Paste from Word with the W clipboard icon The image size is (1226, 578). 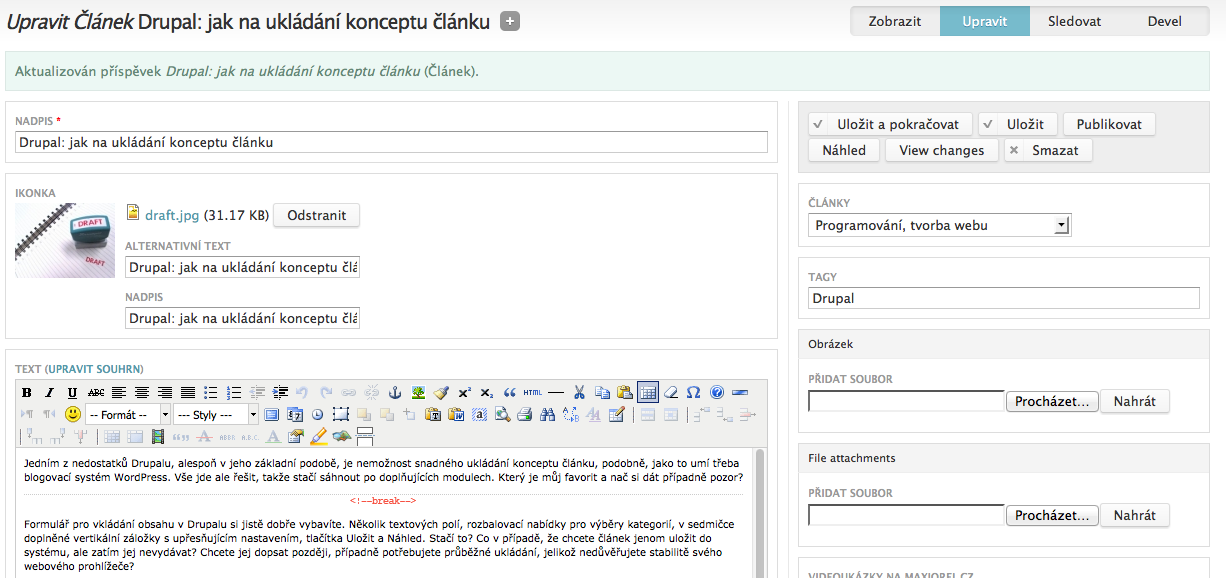point(456,414)
